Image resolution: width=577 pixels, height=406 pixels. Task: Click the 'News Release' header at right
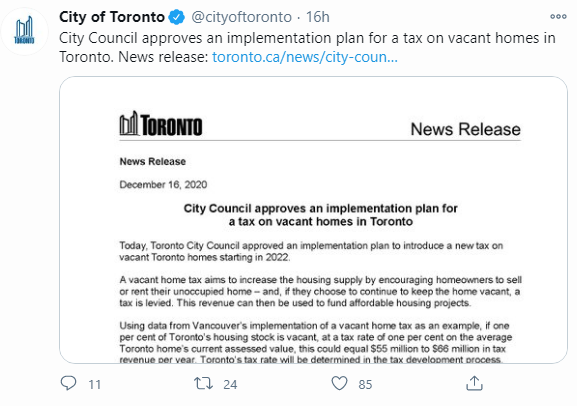(x=466, y=129)
